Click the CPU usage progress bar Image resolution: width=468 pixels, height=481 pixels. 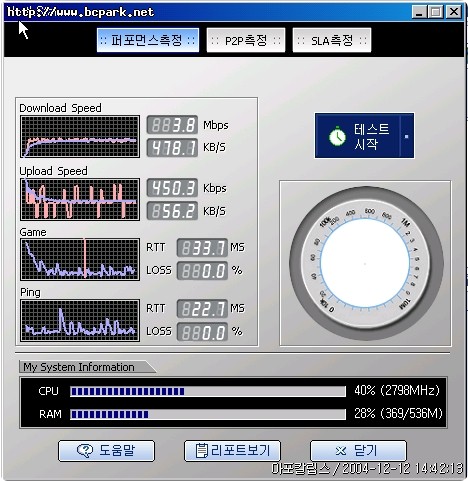pos(208,391)
